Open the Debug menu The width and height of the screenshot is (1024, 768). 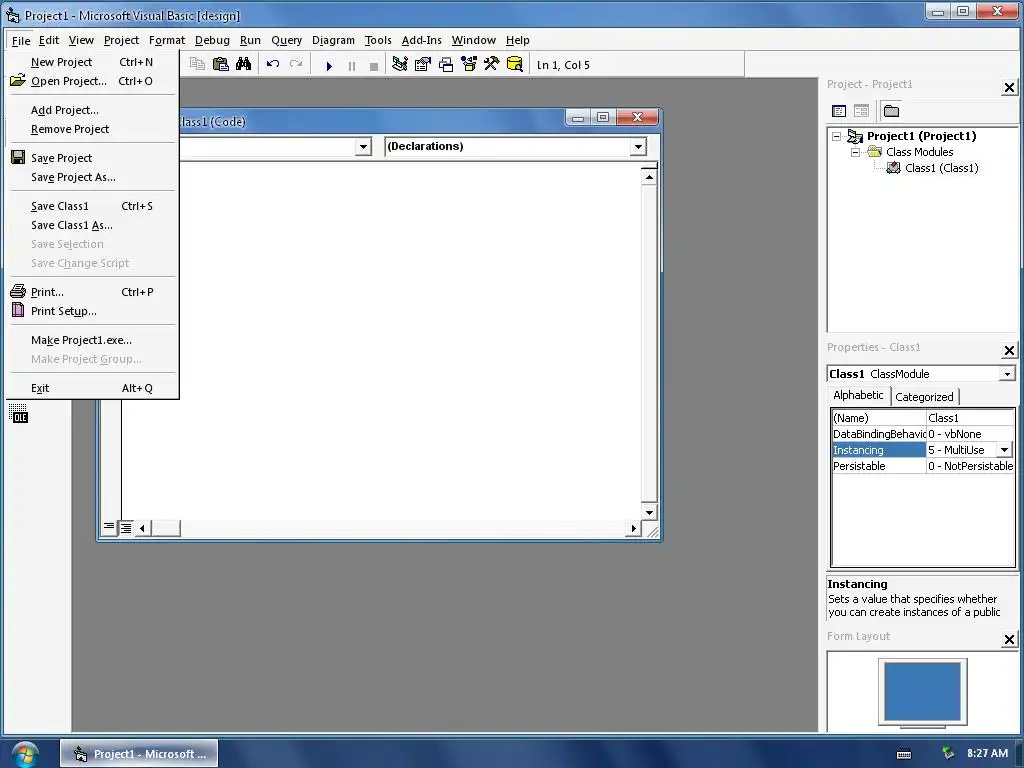click(x=212, y=40)
